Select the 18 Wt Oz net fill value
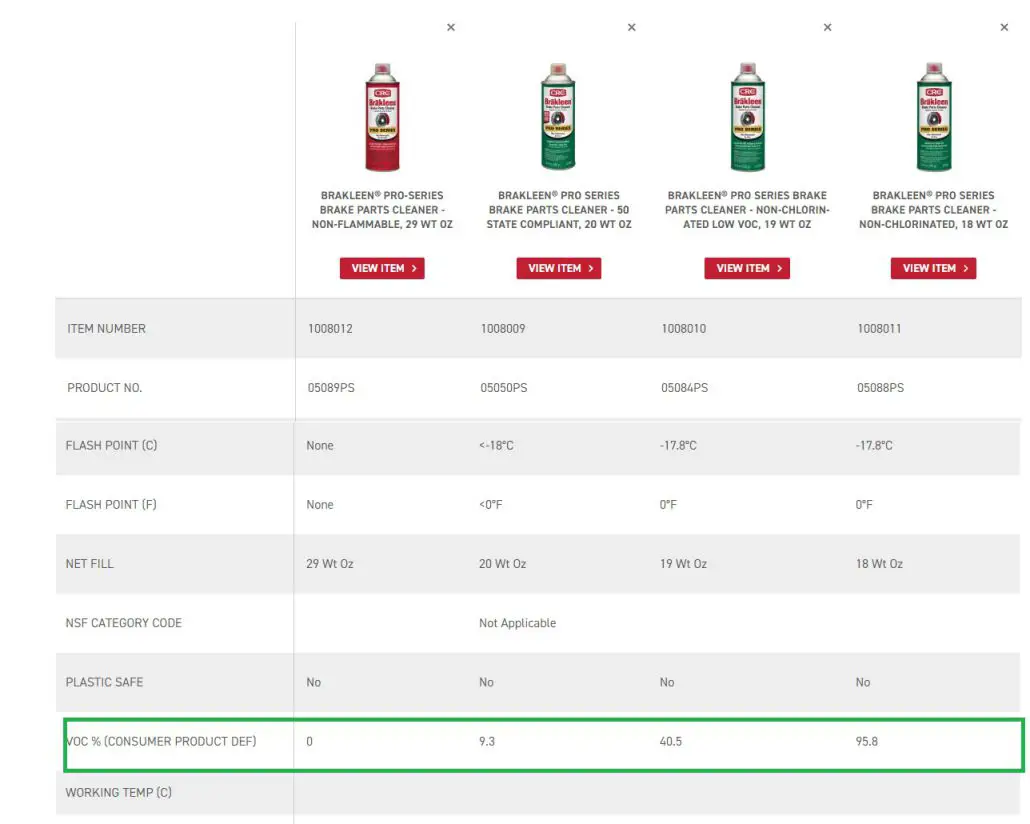Screen dimensions: 1030x824 point(879,564)
